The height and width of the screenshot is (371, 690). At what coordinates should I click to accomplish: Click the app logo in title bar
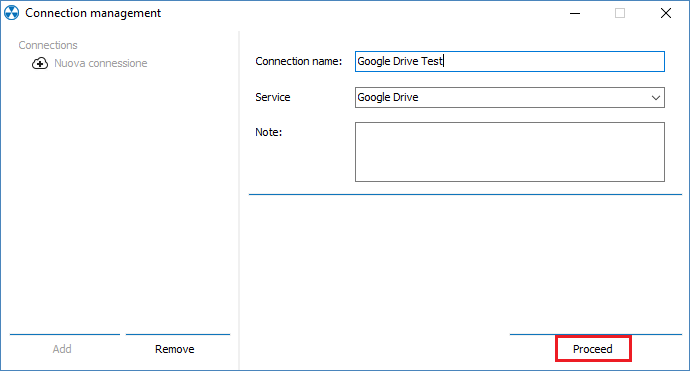(11, 13)
